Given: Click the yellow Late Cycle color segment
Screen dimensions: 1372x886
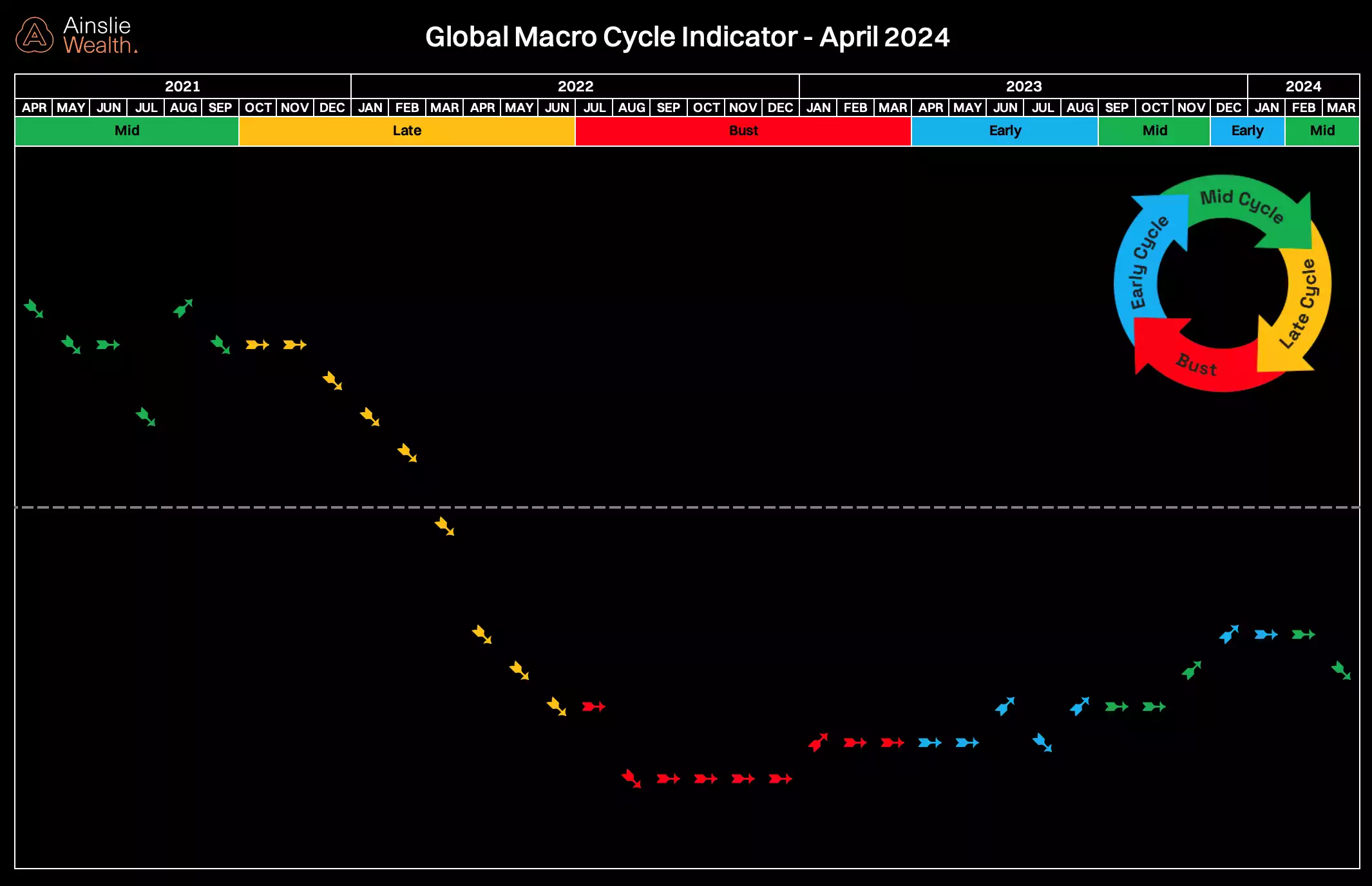Looking at the screenshot, I should coord(322,131).
